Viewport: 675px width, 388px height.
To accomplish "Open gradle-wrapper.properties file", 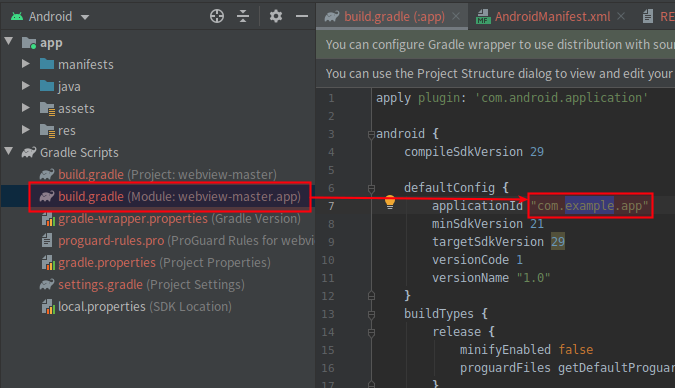I will [180, 219].
